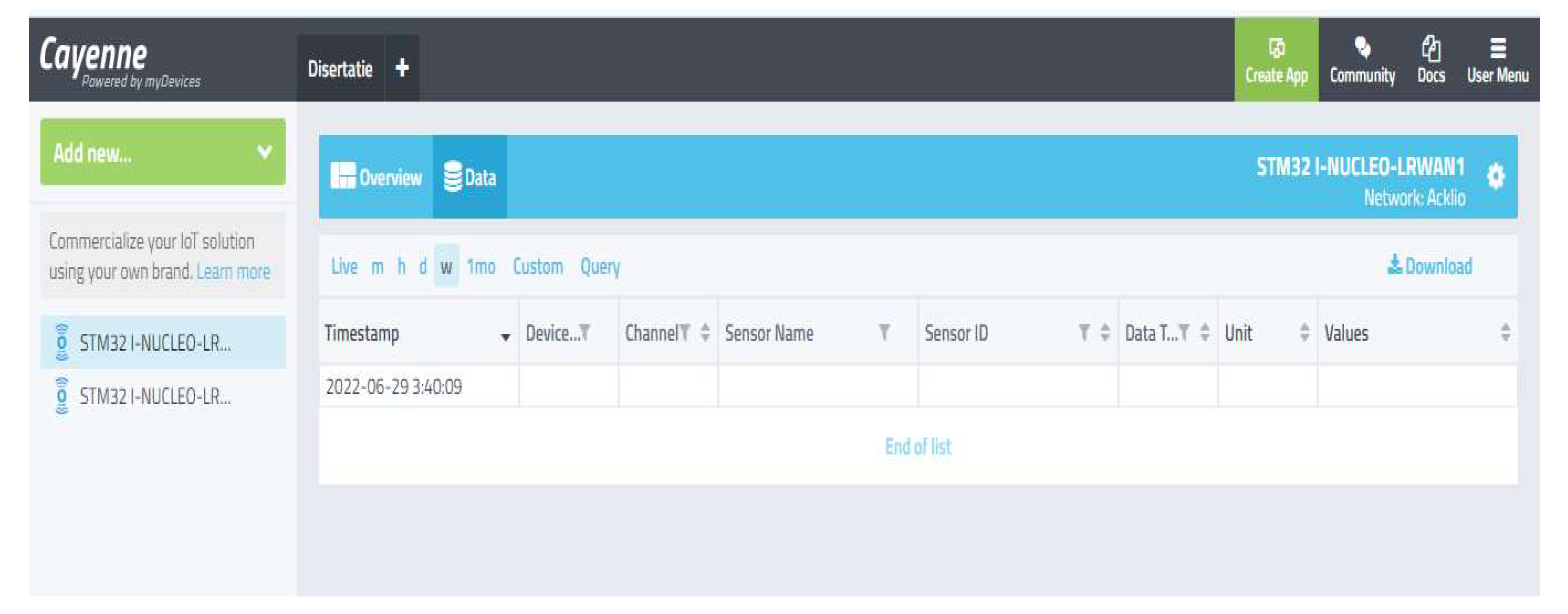Open the Community chat icon
1568x614 pixels.
(x=1362, y=48)
